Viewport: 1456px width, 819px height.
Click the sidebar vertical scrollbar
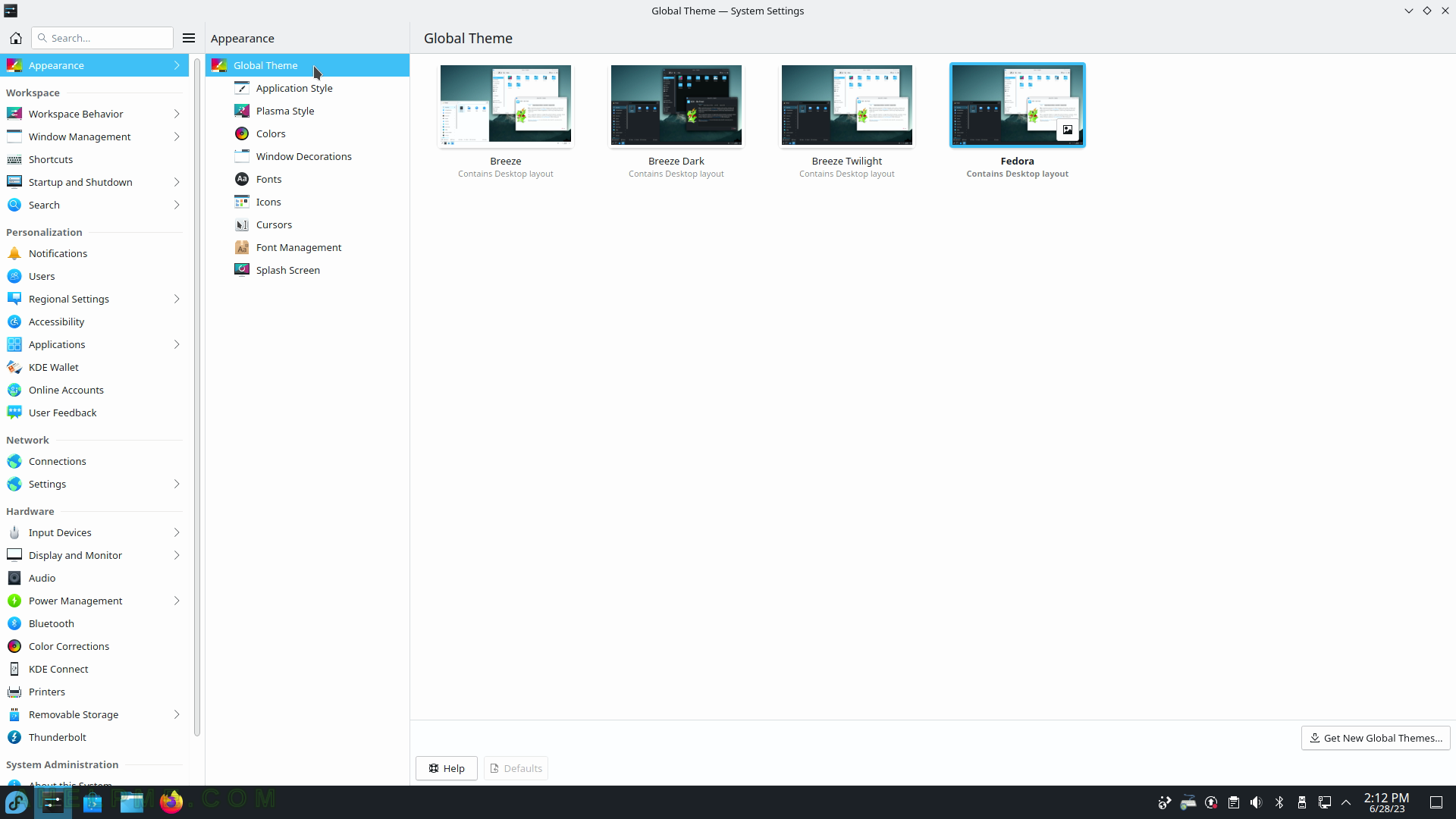197,398
